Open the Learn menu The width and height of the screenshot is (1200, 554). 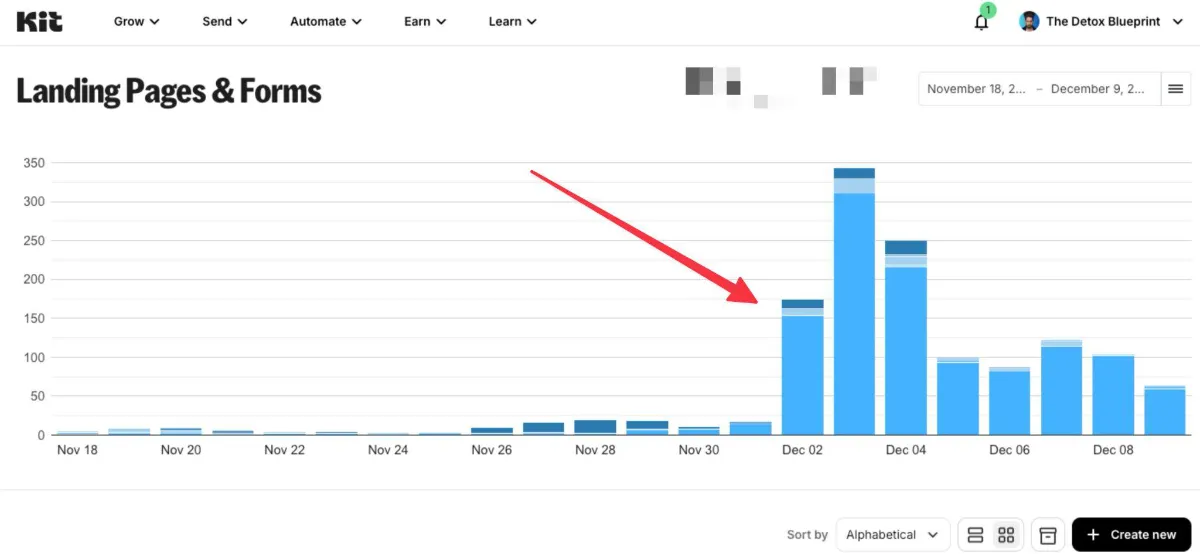point(512,21)
